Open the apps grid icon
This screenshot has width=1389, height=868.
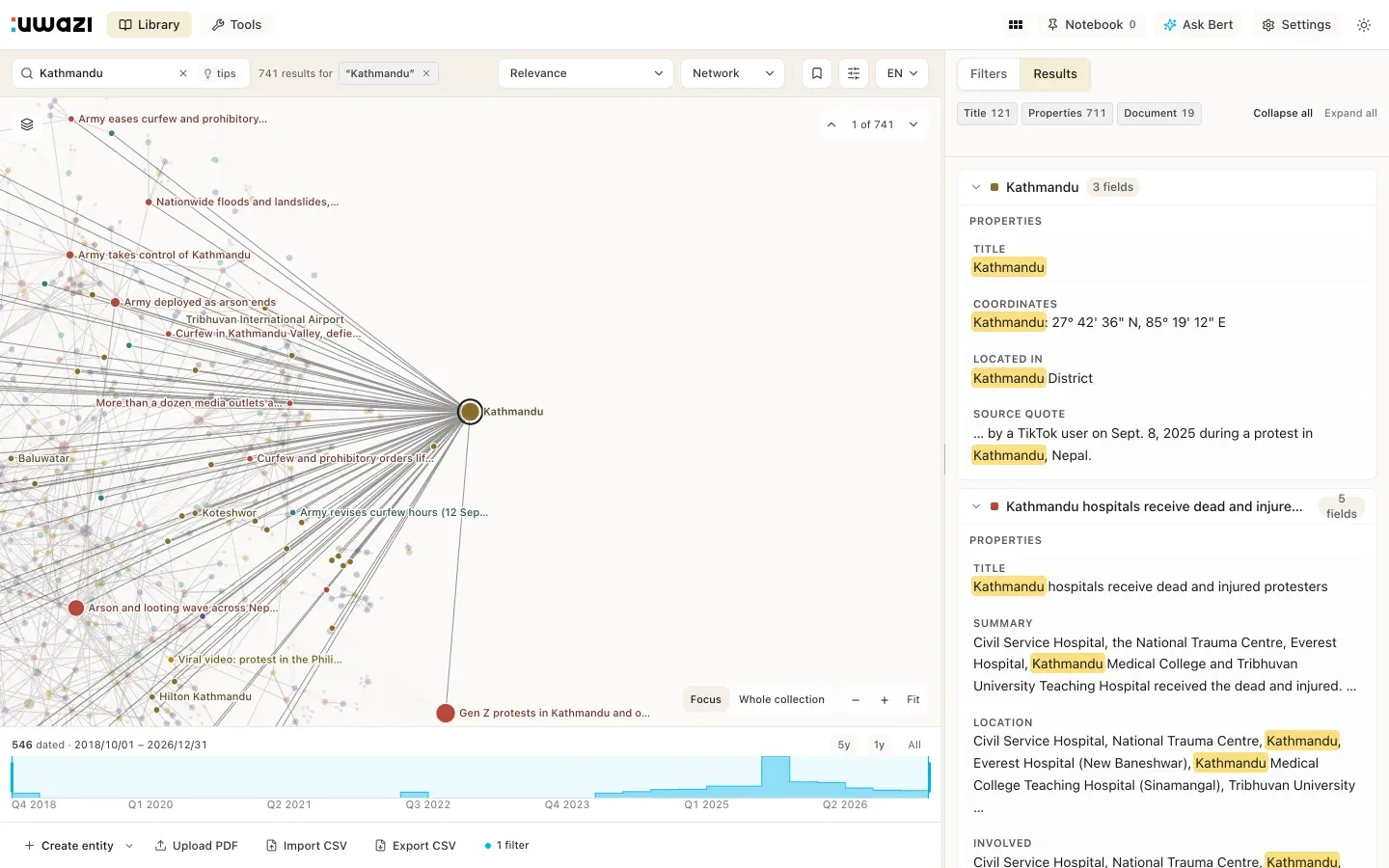pos(1016,25)
